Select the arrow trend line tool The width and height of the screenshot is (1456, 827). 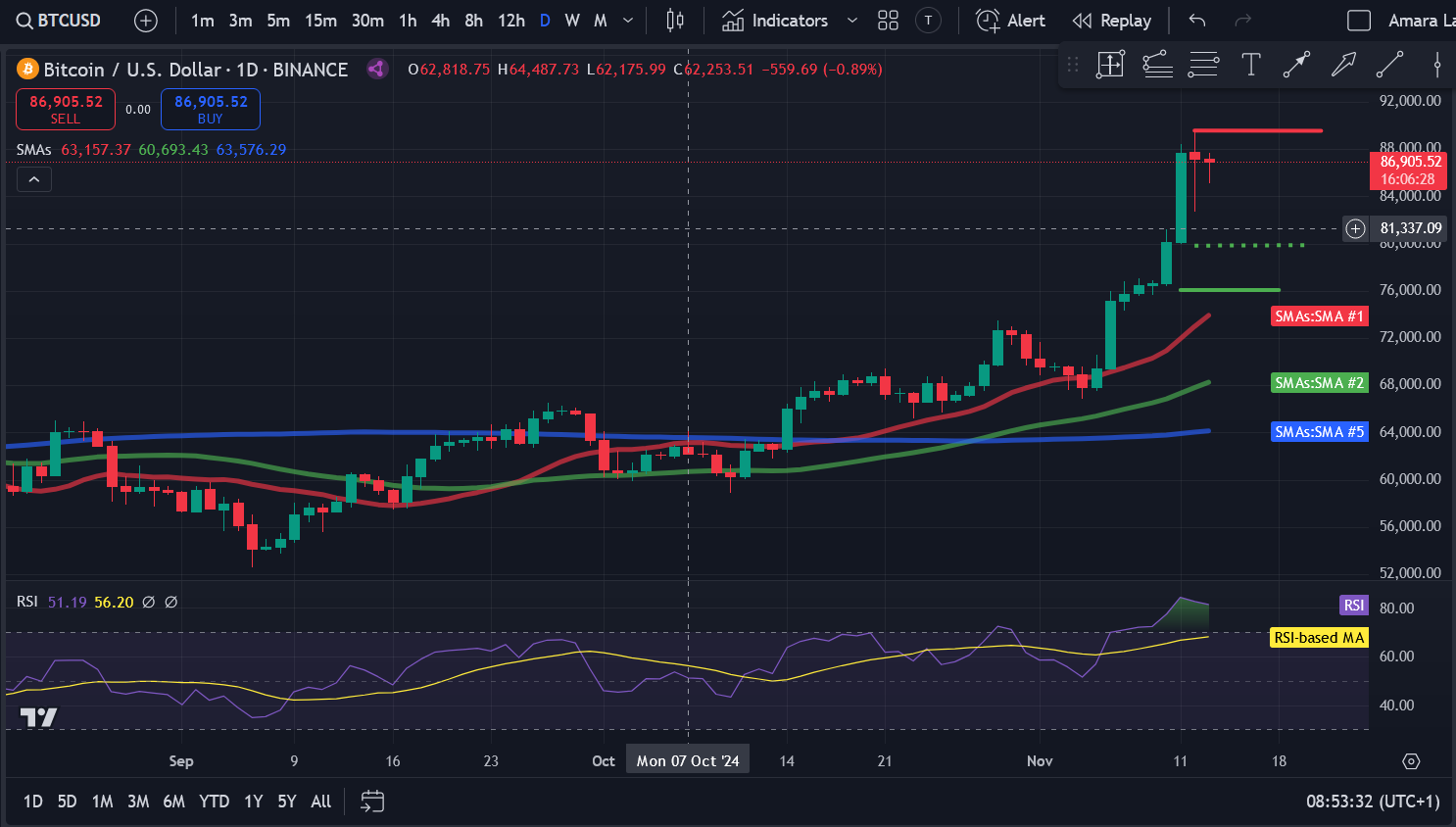(x=1296, y=65)
